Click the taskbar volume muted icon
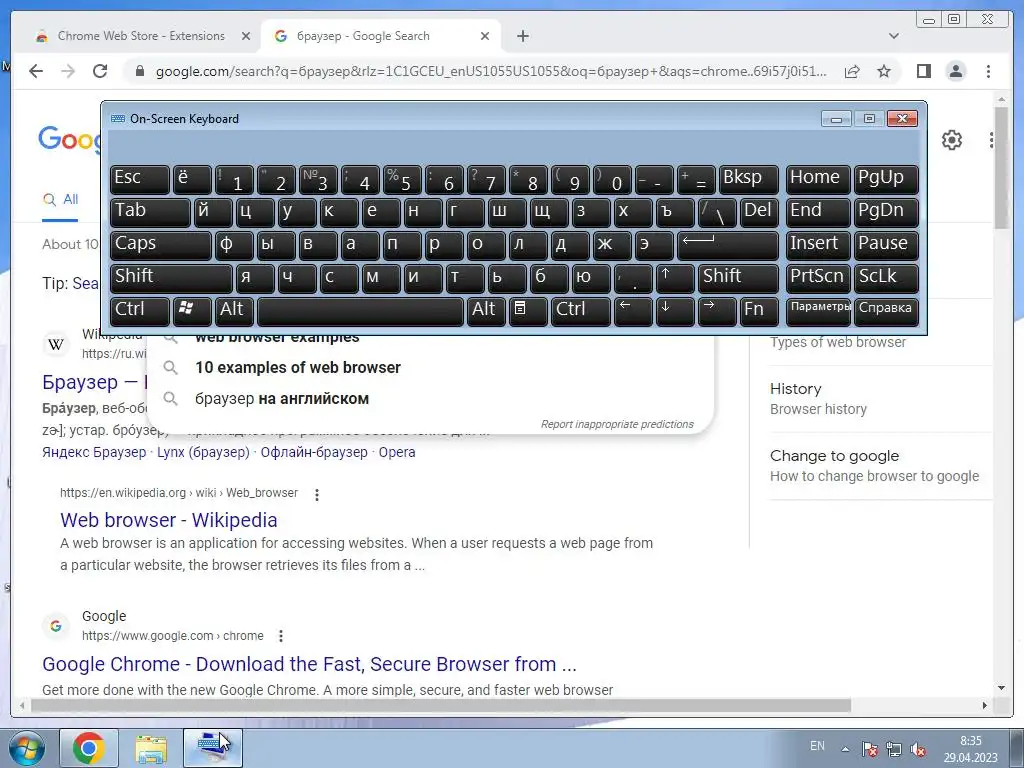 coord(918,748)
